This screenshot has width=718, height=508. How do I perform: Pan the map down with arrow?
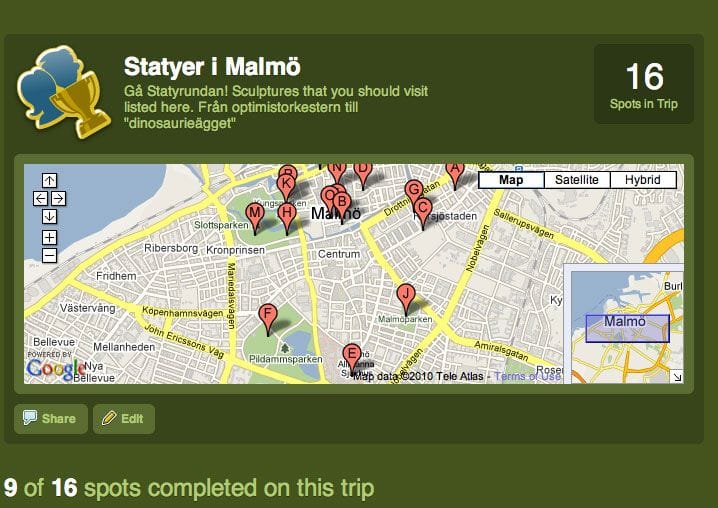[49, 216]
